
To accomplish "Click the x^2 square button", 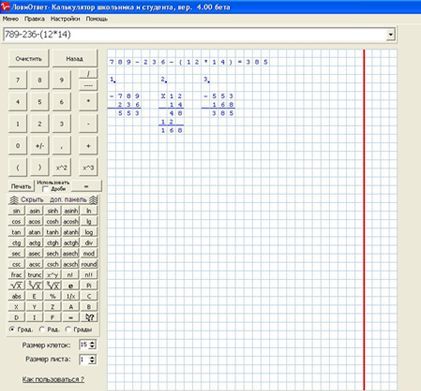I will pos(61,168).
